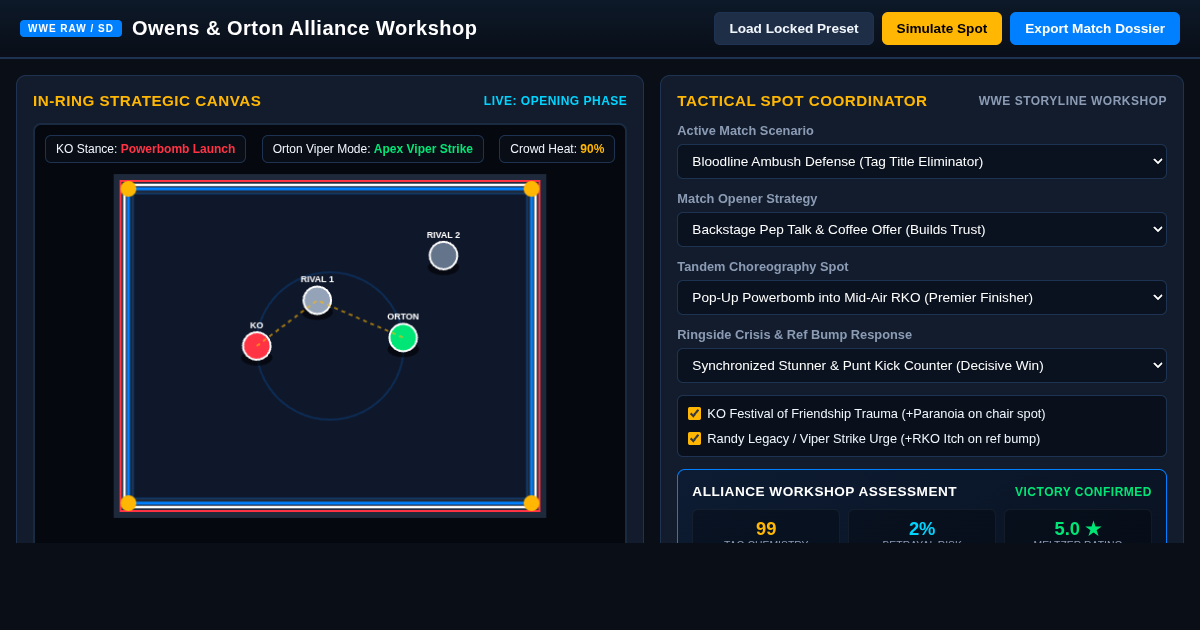Click the top-left ring turnbuckle post
The image size is (1200, 630).
tap(128, 189)
